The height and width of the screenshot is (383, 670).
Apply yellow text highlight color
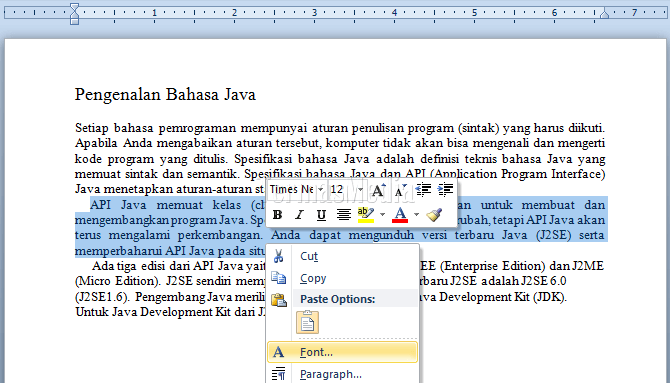[366, 215]
